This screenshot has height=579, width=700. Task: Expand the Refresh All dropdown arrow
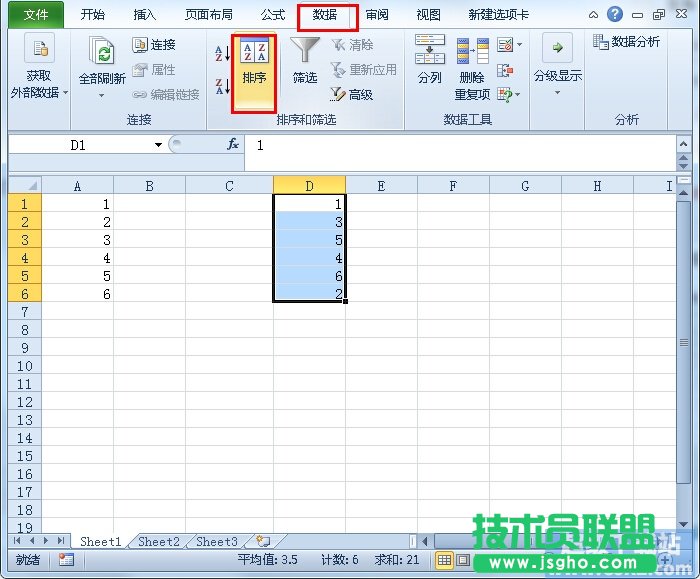coord(102,96)
